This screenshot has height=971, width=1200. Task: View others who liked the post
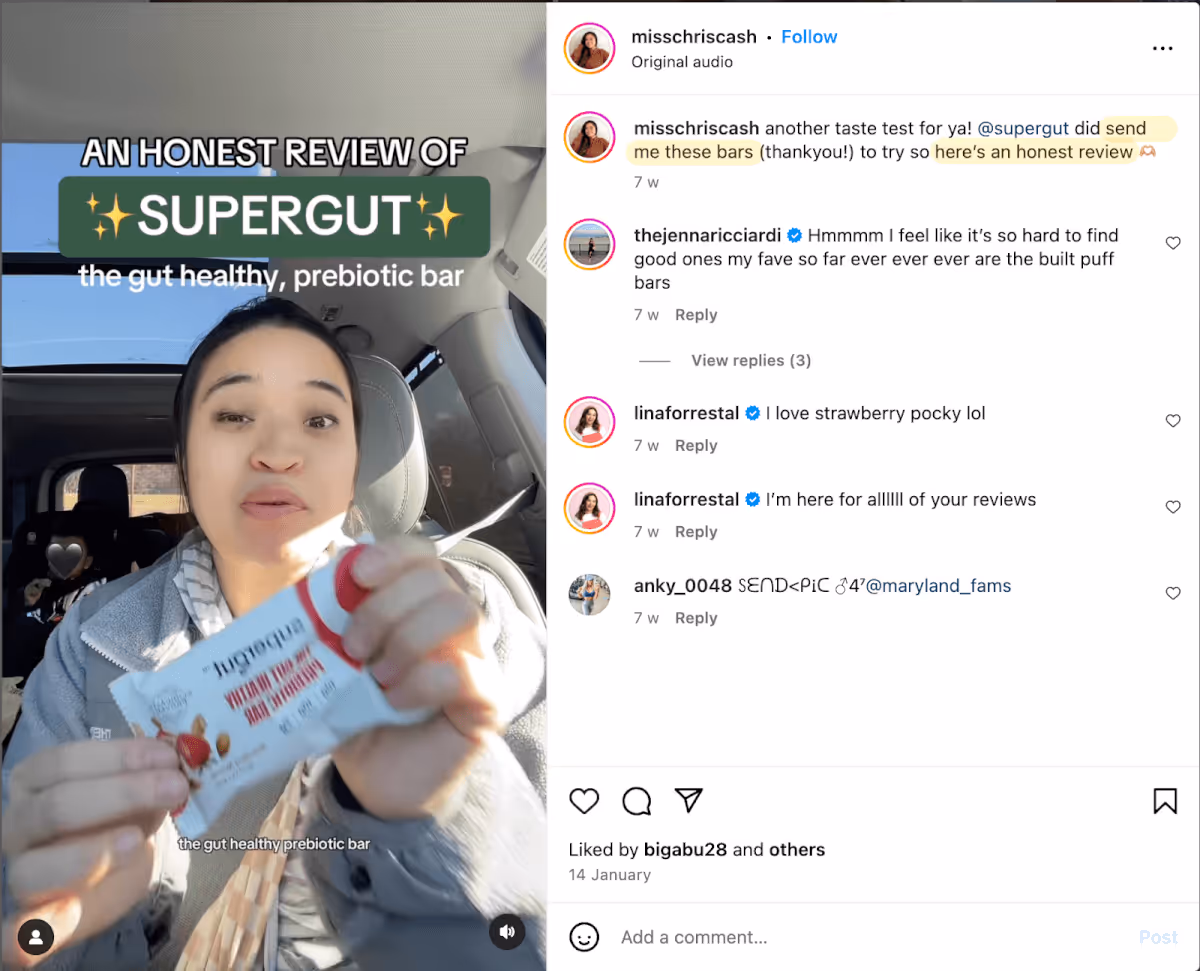click(x=797, y=850)
